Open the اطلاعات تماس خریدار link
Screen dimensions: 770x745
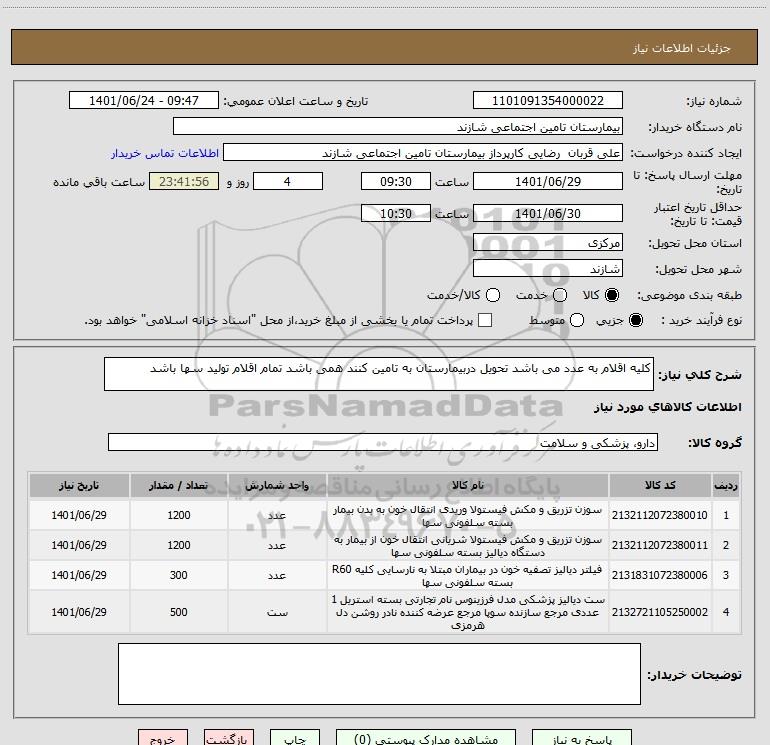coord(165,153)
